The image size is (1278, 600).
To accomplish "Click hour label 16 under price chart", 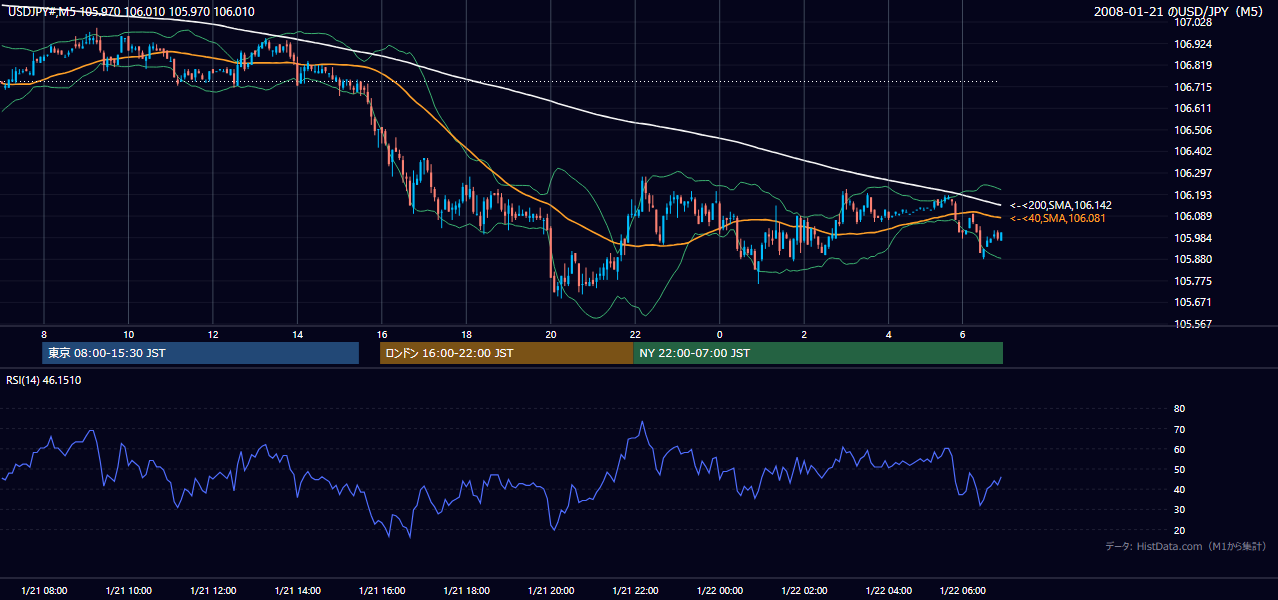I will (x=382, y=334).
